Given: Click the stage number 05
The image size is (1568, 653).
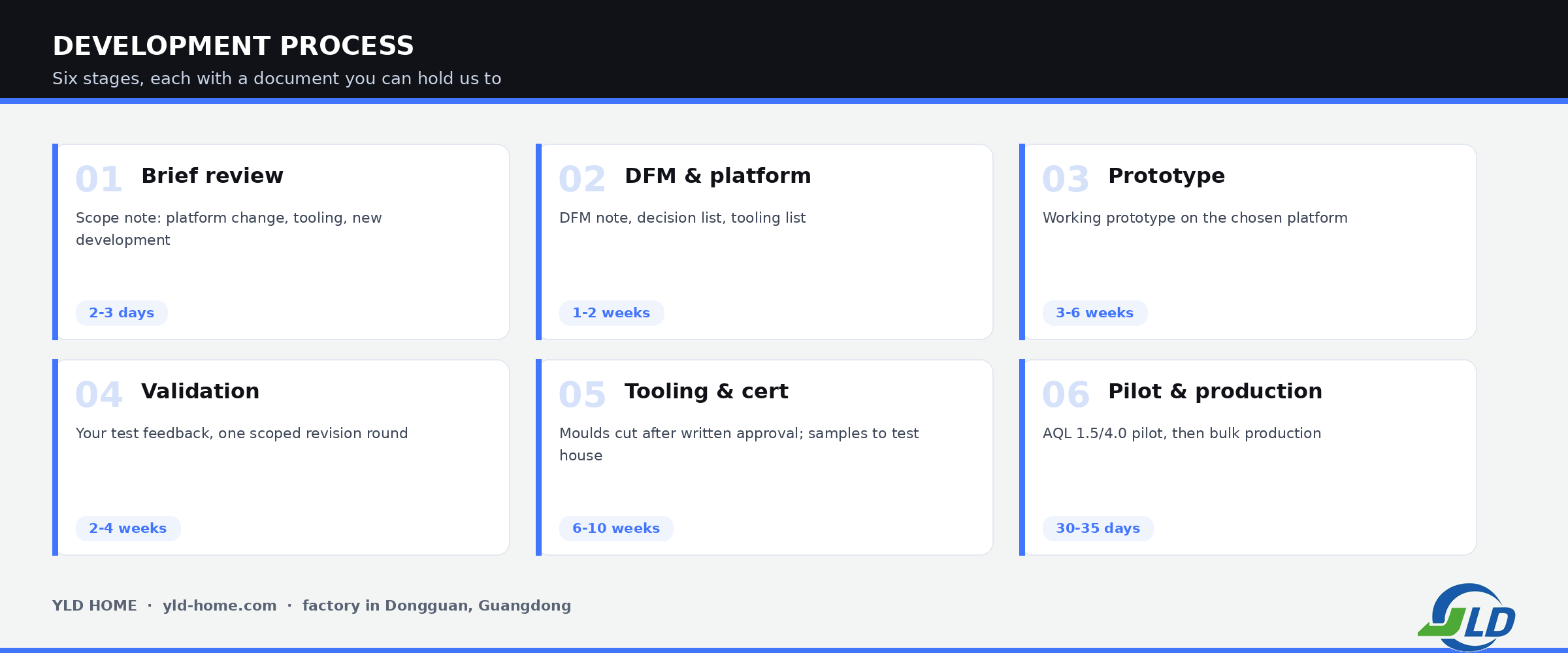Looking at the screenshot, I should [x=582, y=394].
